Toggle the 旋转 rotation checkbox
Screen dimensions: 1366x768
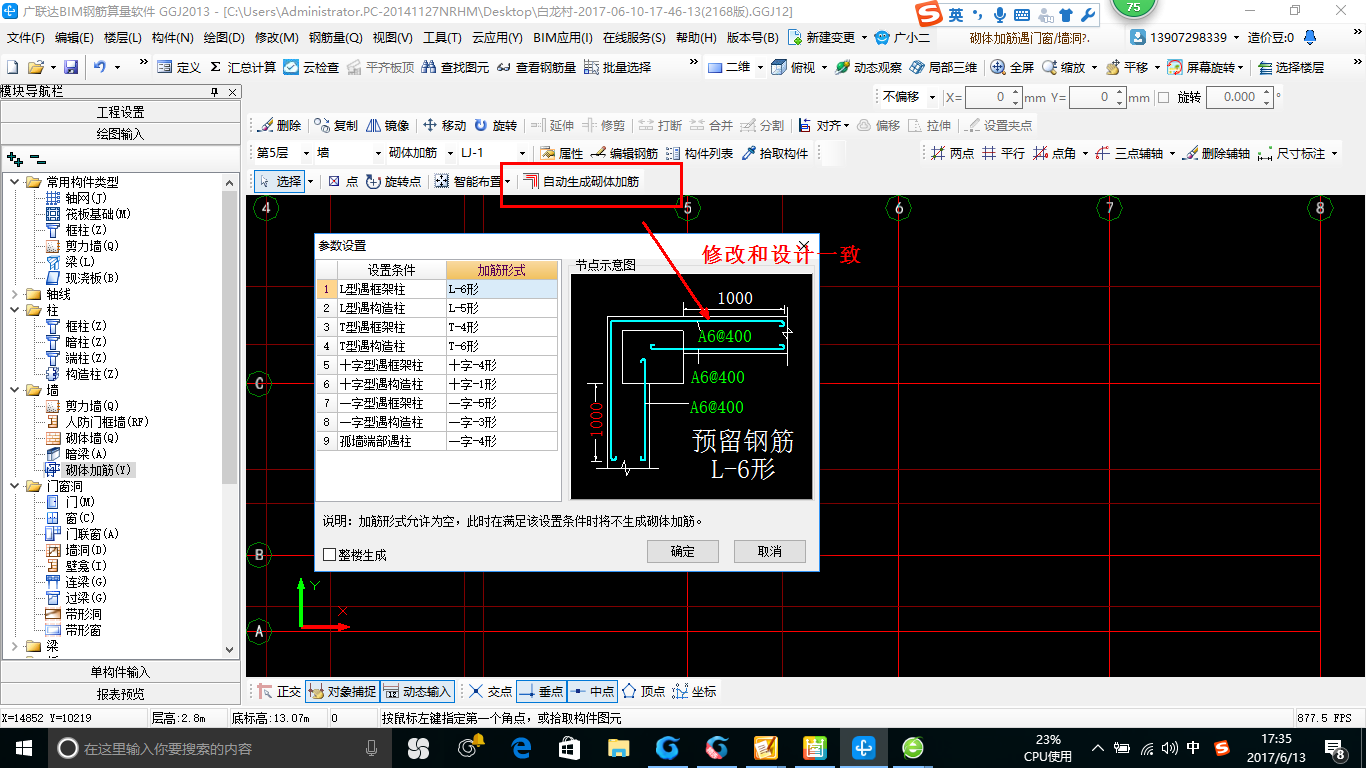point(1163,97)
